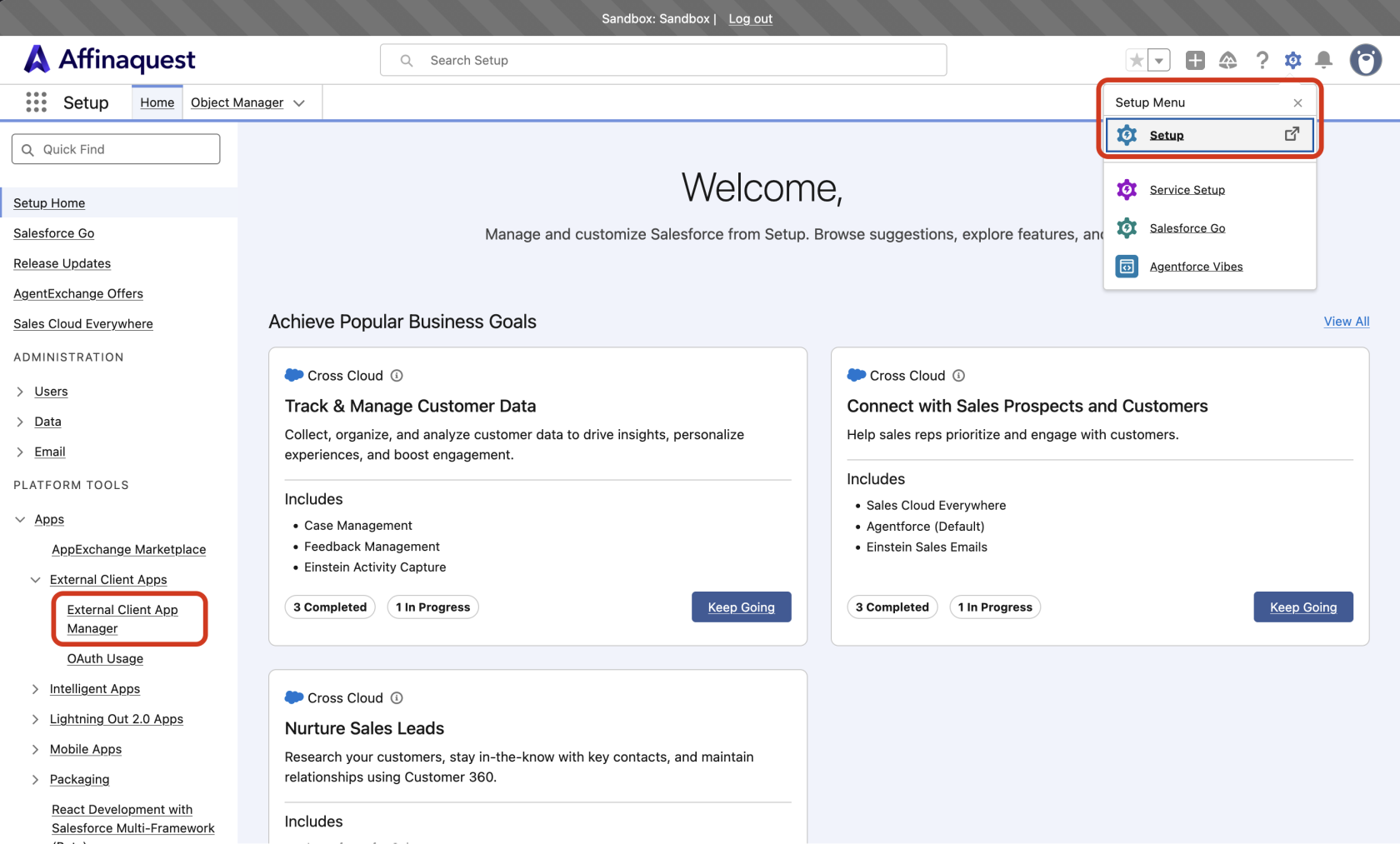
Task: Click info icon on Track & Manage card
Action: pos(397,376)
